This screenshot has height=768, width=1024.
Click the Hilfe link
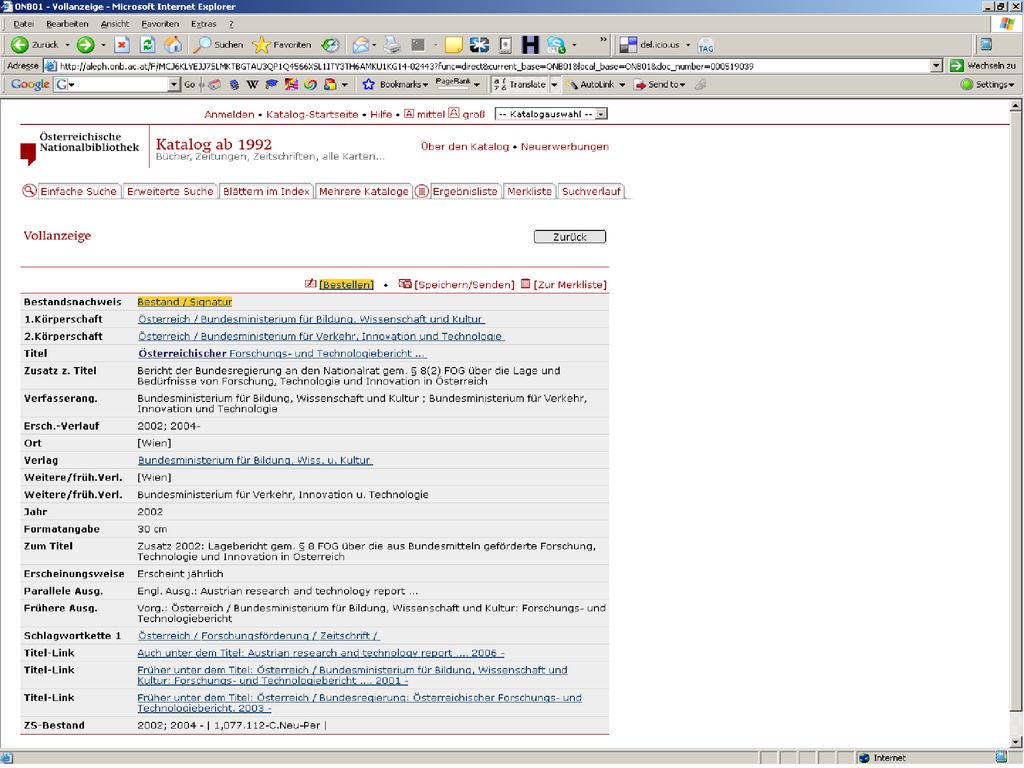381,114
